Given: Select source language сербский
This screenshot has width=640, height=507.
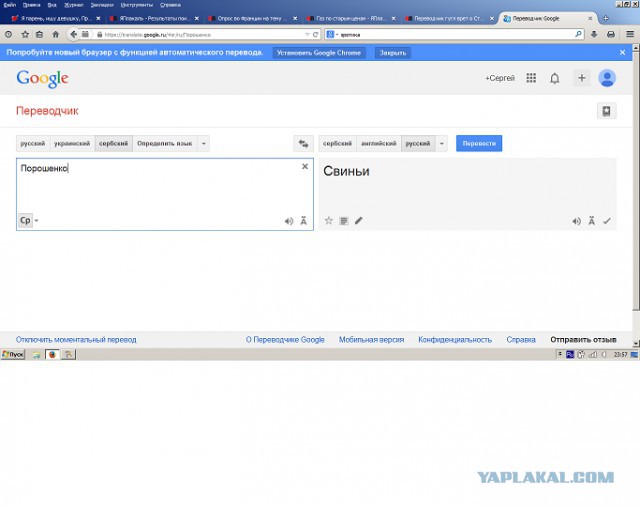Looking at the screenshot, I should tap(113, 143).
